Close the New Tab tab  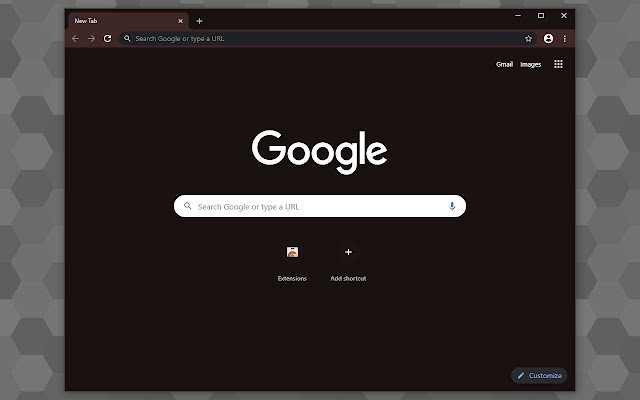[x=180, y=21]
